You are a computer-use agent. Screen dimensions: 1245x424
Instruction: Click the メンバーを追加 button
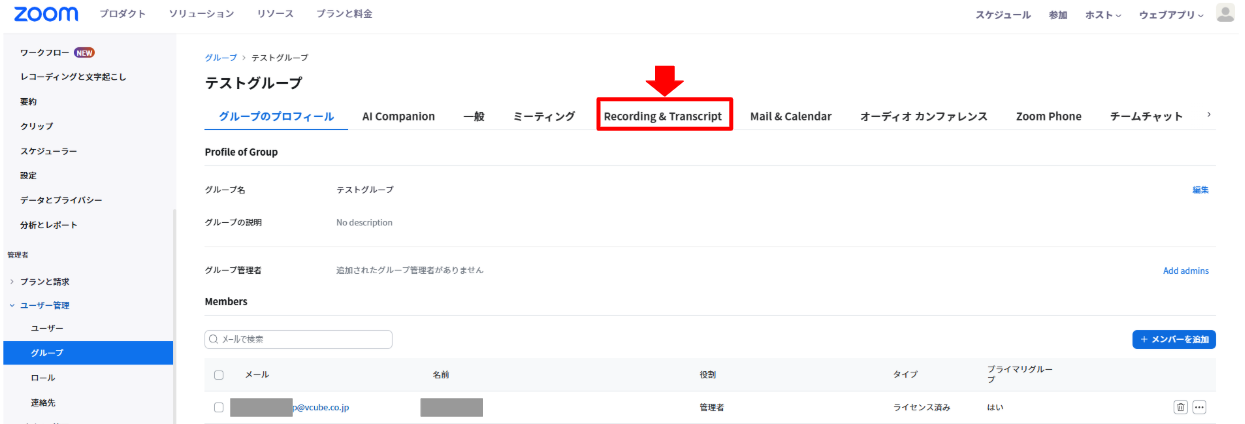(1174, 340)
